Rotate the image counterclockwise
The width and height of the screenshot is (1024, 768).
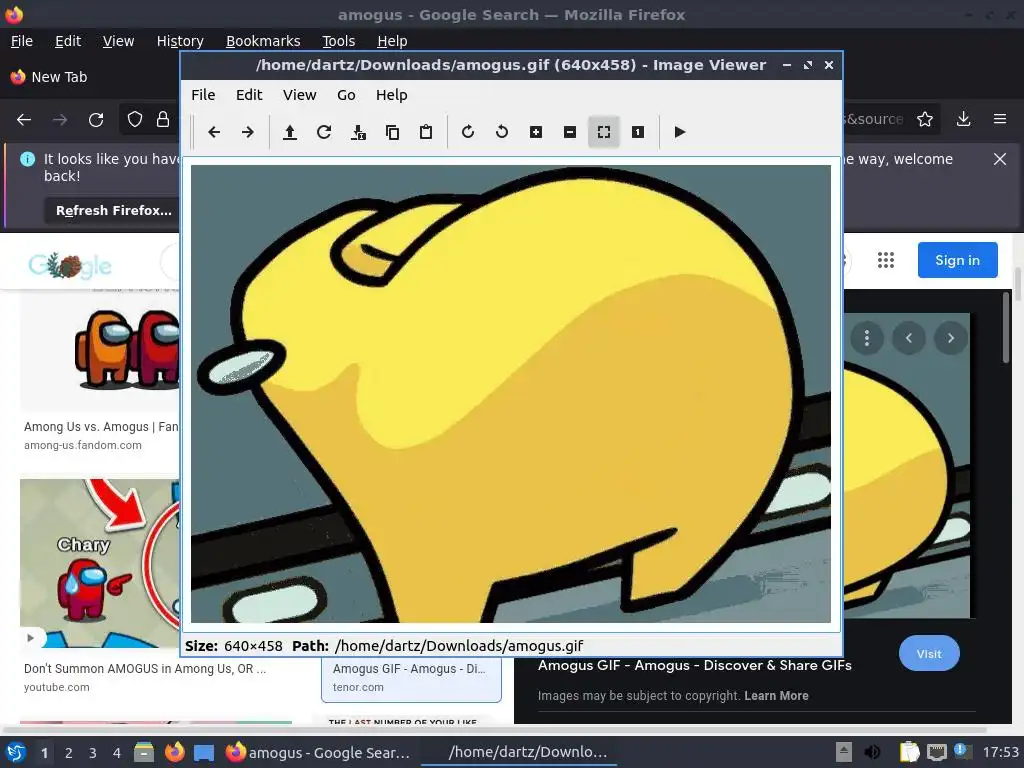click(502, 132)
